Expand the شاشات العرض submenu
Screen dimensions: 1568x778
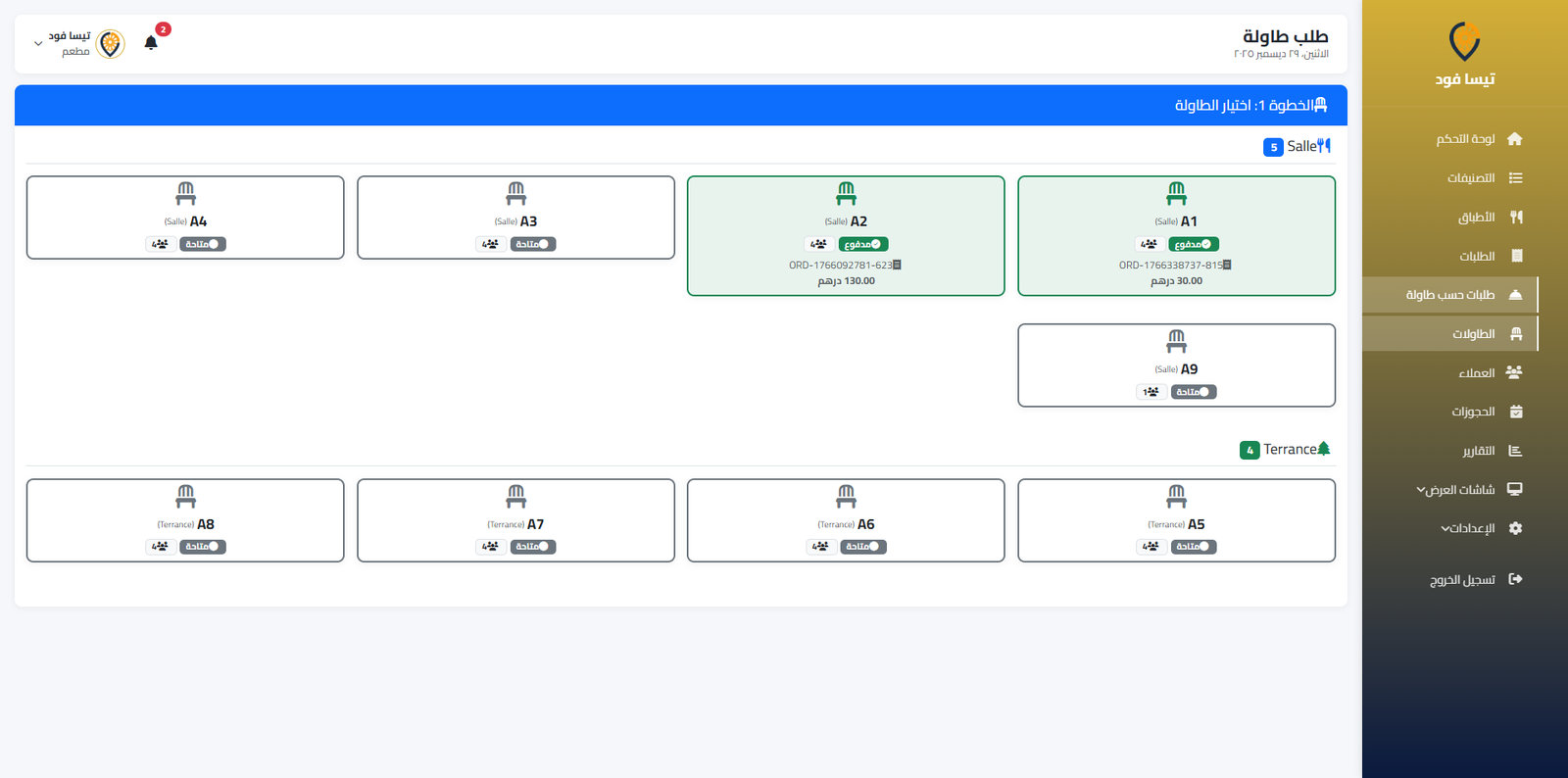point(1421,490)
